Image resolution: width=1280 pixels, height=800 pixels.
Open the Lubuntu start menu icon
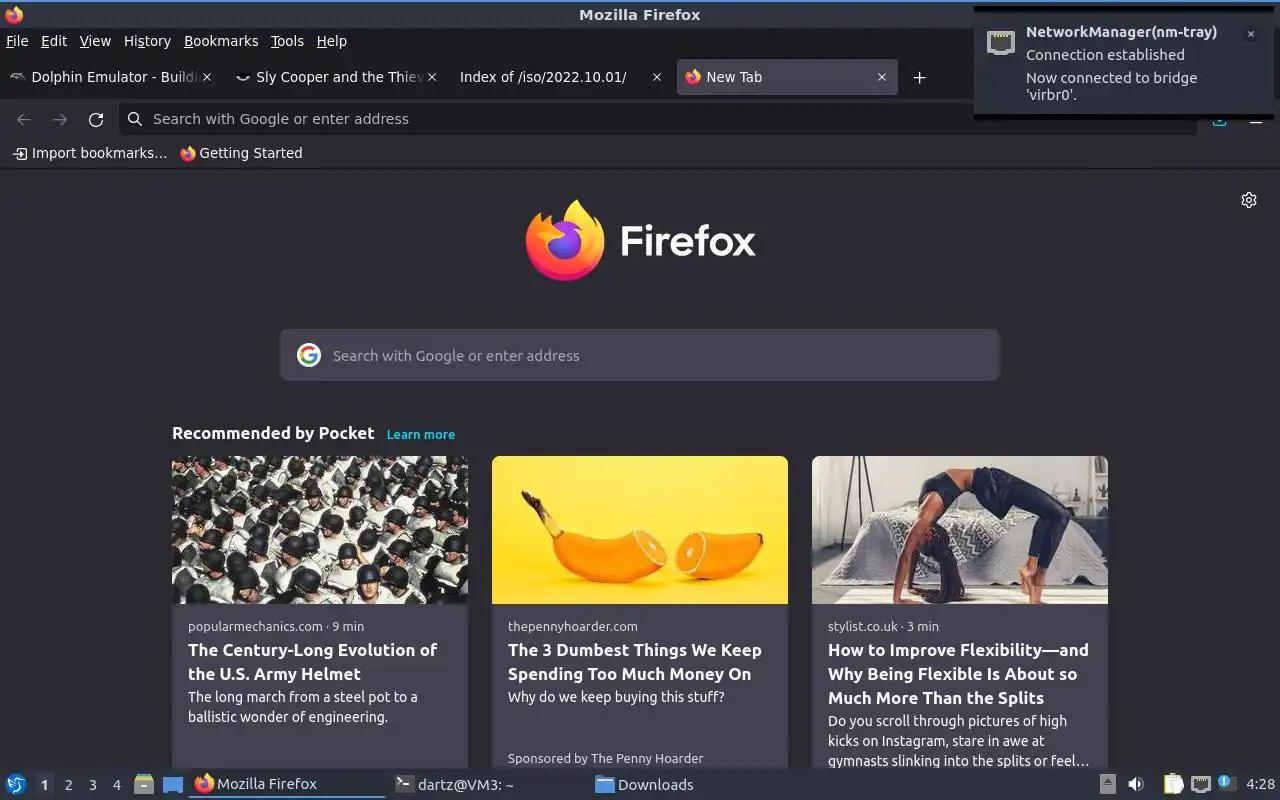point(16,784)
